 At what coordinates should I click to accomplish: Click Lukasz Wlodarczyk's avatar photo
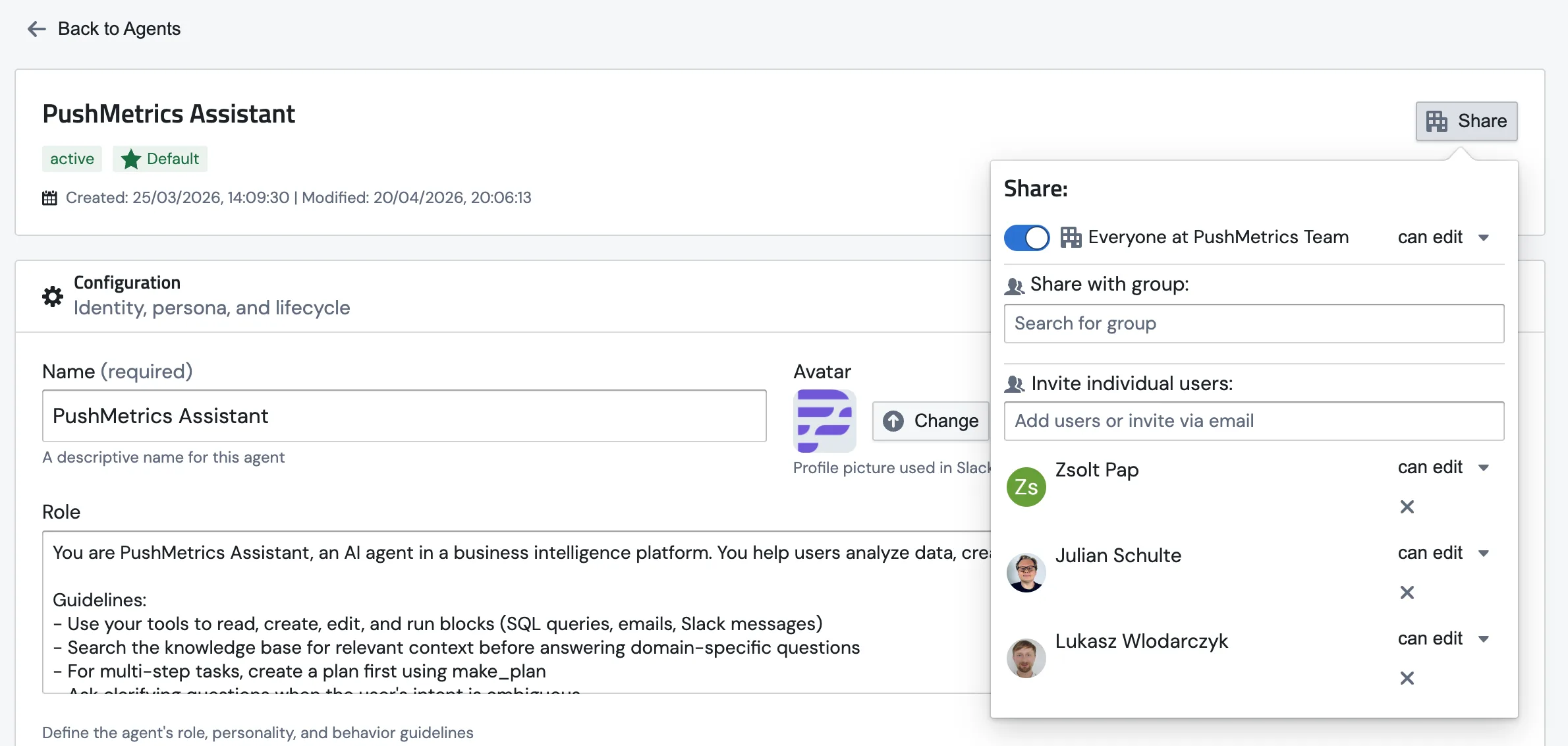click(x=1026, y=658)
